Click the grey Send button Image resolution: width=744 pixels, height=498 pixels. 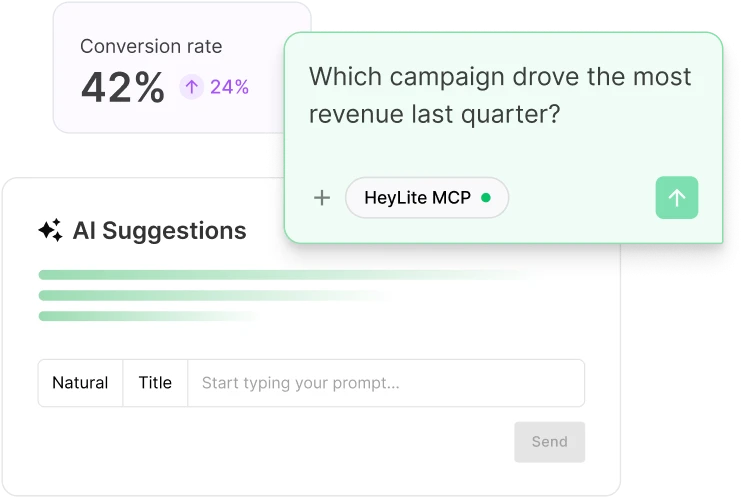[549, 442]
